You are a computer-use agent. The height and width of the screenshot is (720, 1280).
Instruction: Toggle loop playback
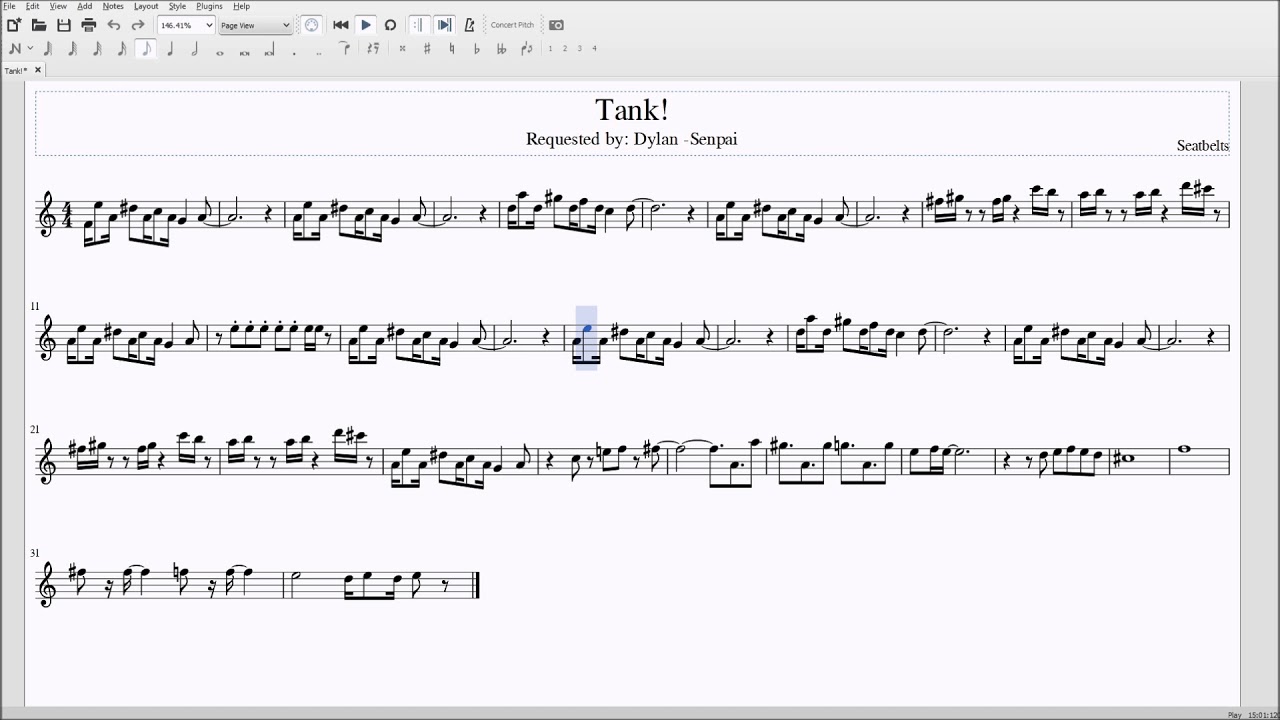pos(390,25)
